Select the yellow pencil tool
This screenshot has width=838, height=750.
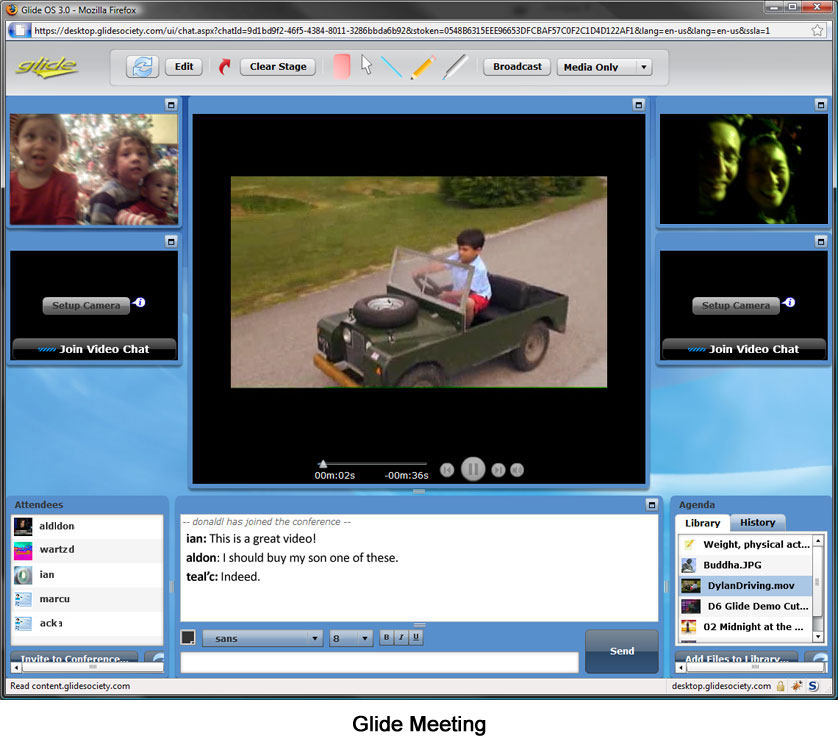tap(423, 67)
